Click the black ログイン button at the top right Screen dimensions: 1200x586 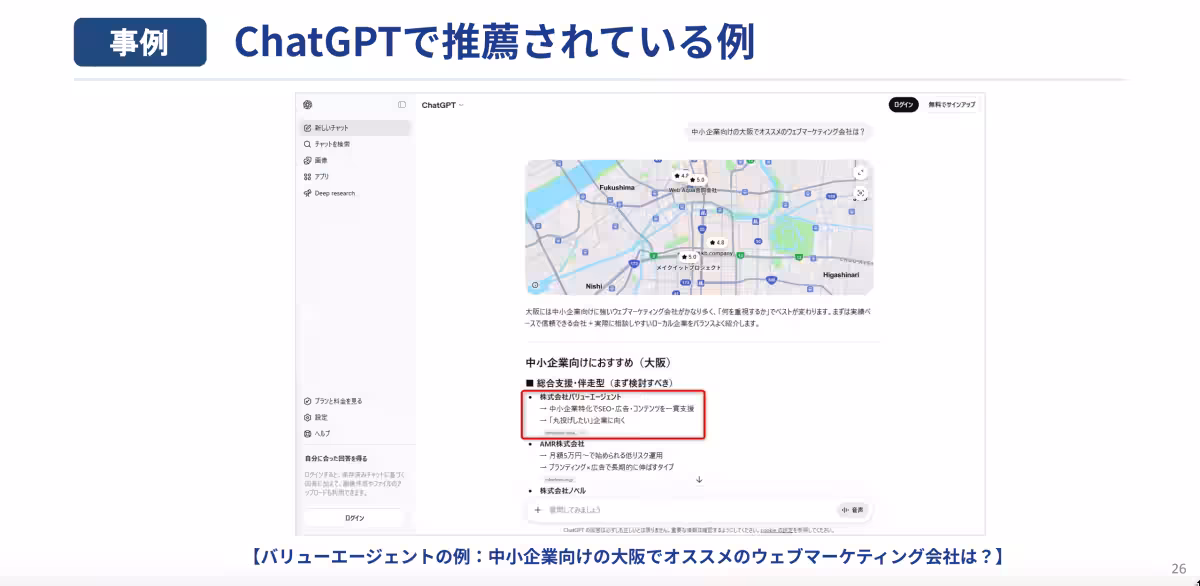point(904,104)
